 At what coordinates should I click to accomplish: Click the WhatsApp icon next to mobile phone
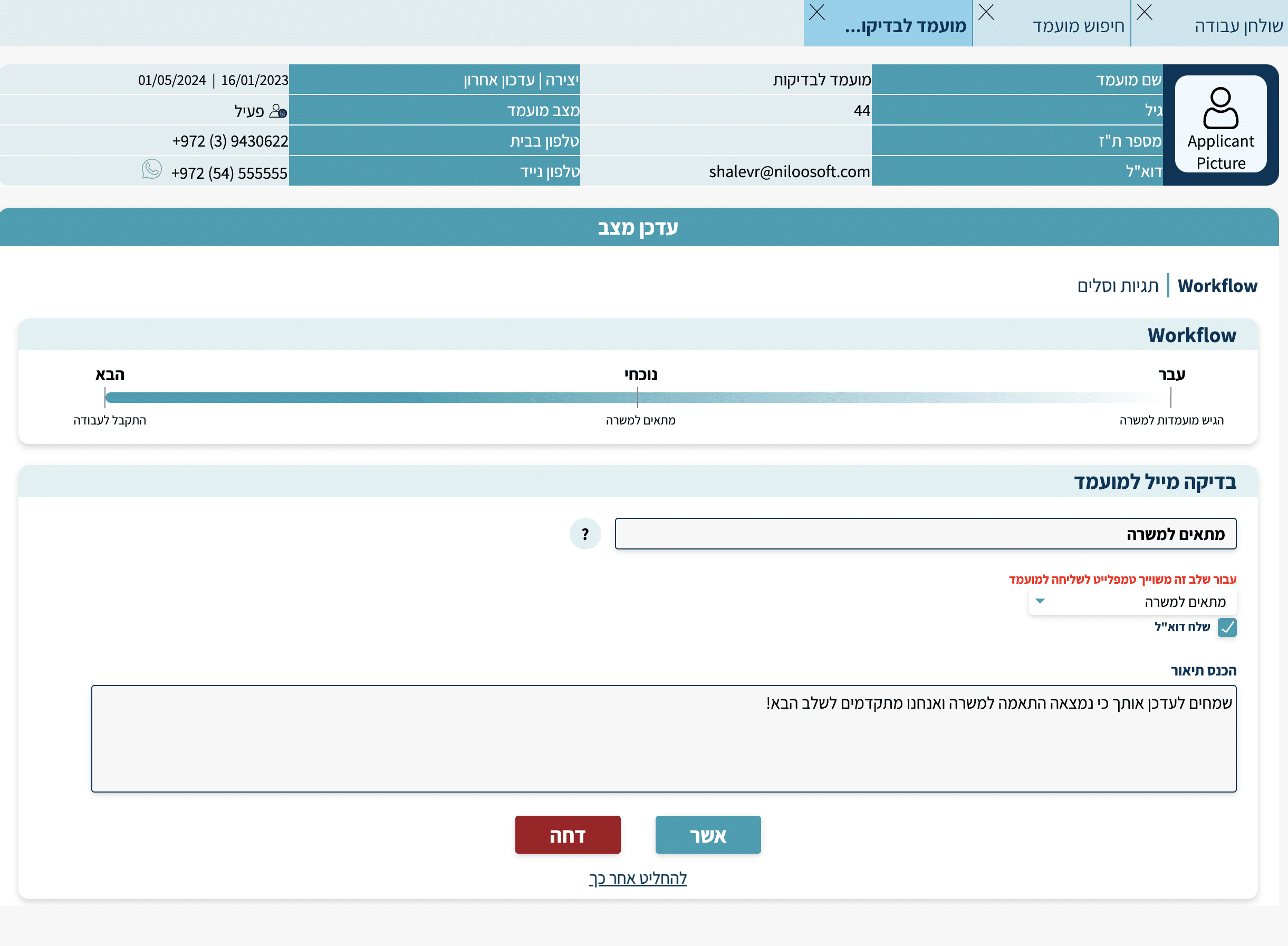coord(152,169)
